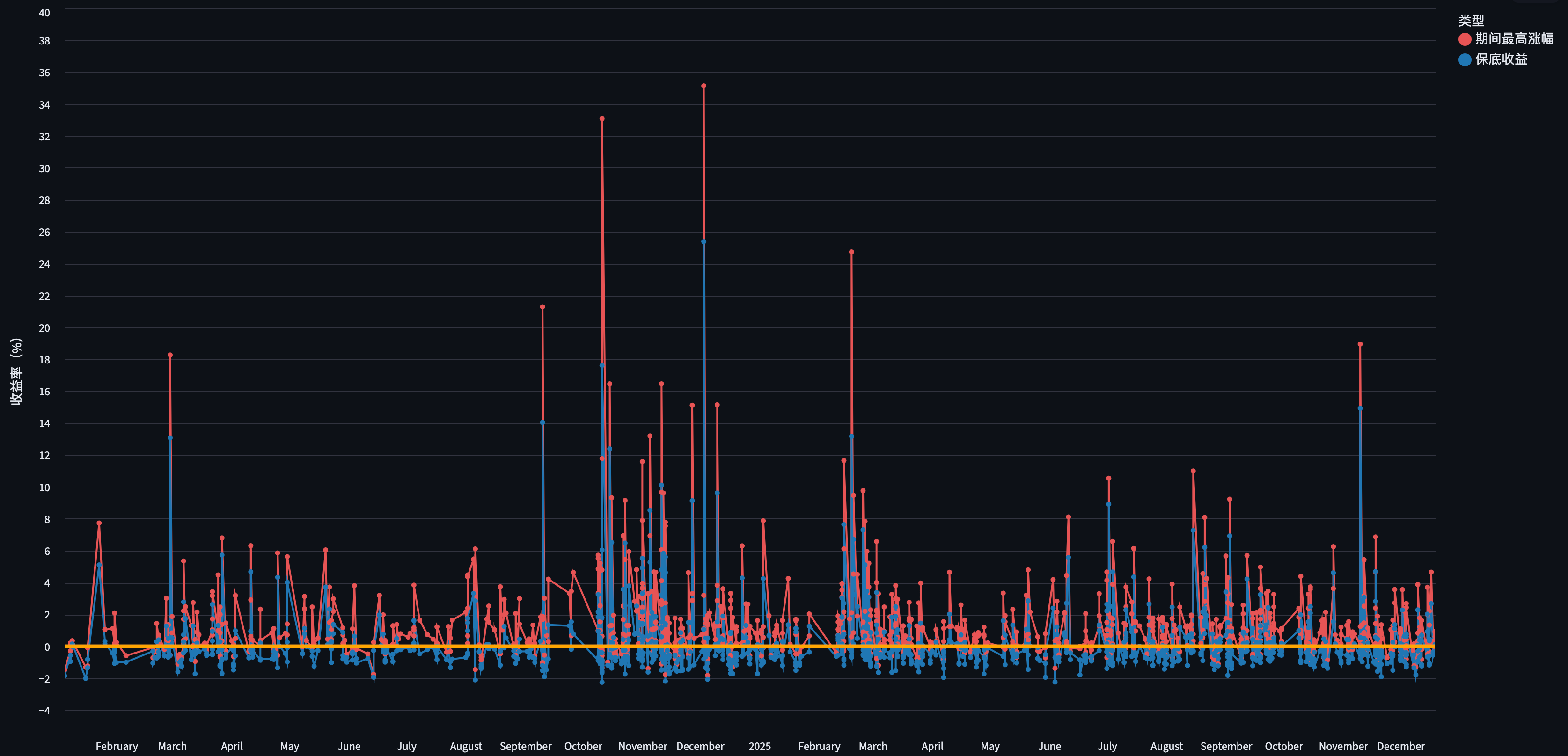The height and width of the screenshot is (756, 1568).
Task: Toggle the 保底收益 legend label
Action: click(x=1501, y=59)
